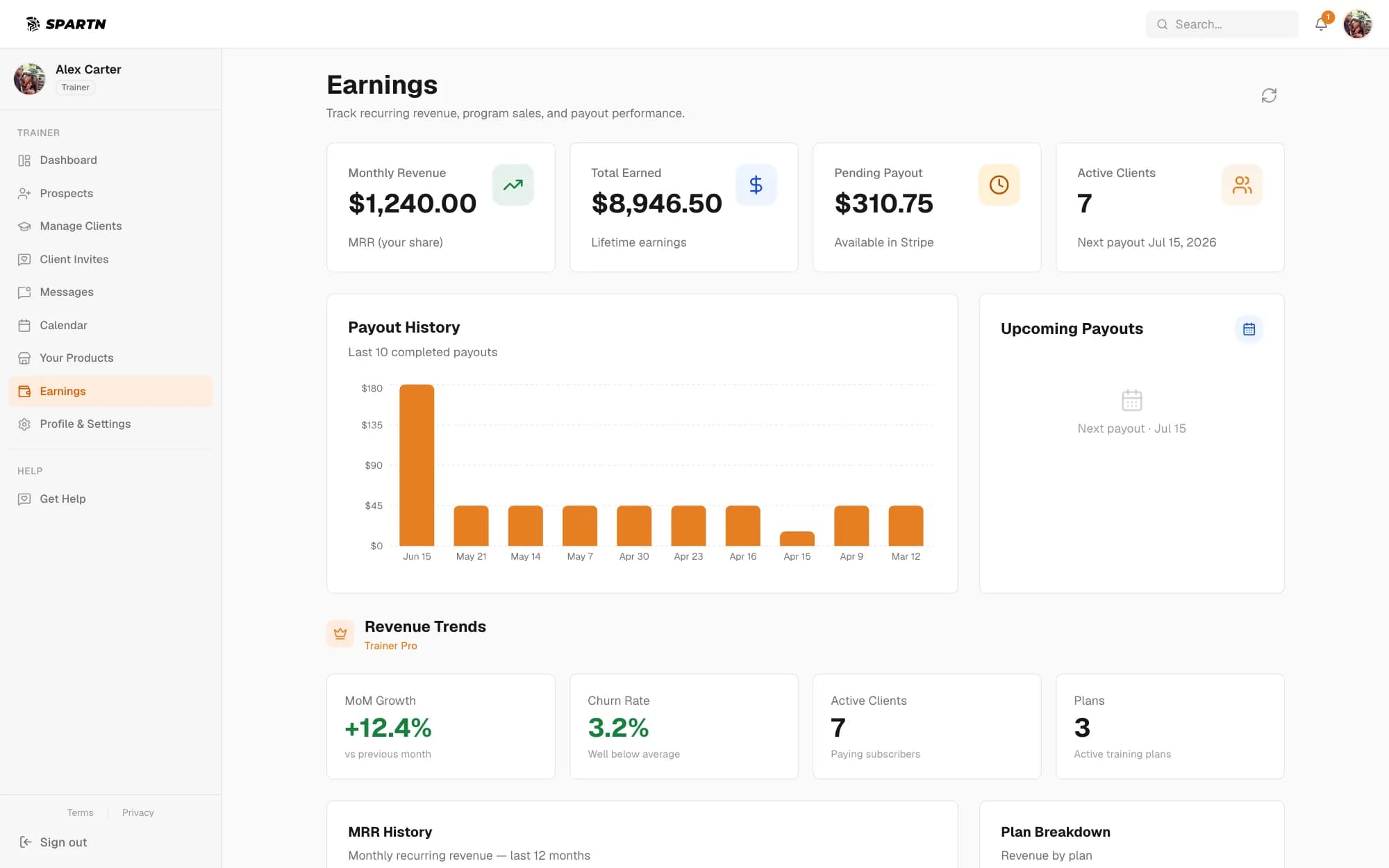This screenshot has height=868, width=1389.
Task: Click 'Last 10 completed payouts' subtitle
Action: (x=423, y=352)
